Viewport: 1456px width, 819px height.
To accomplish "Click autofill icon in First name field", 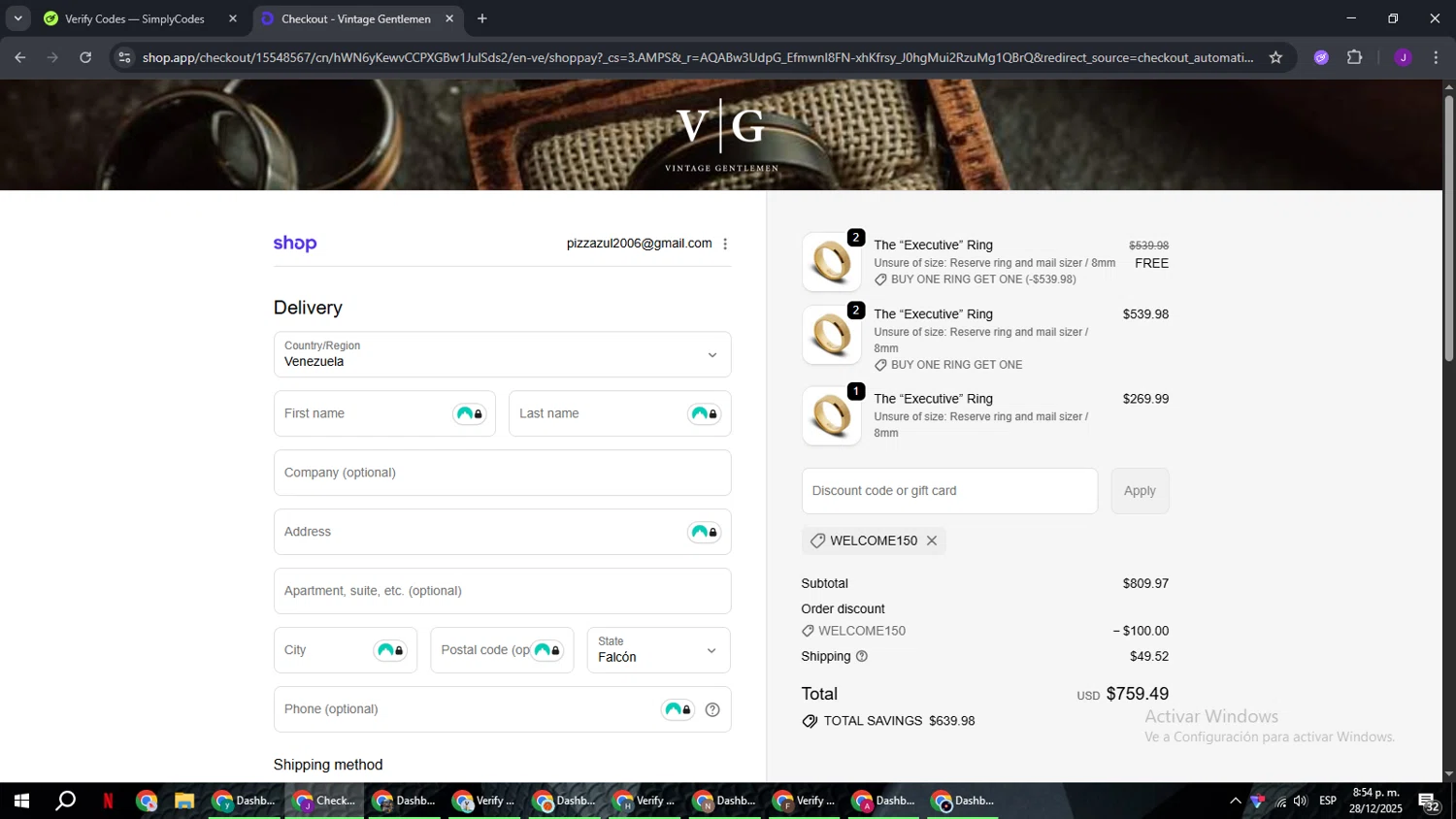I will 470,414.
